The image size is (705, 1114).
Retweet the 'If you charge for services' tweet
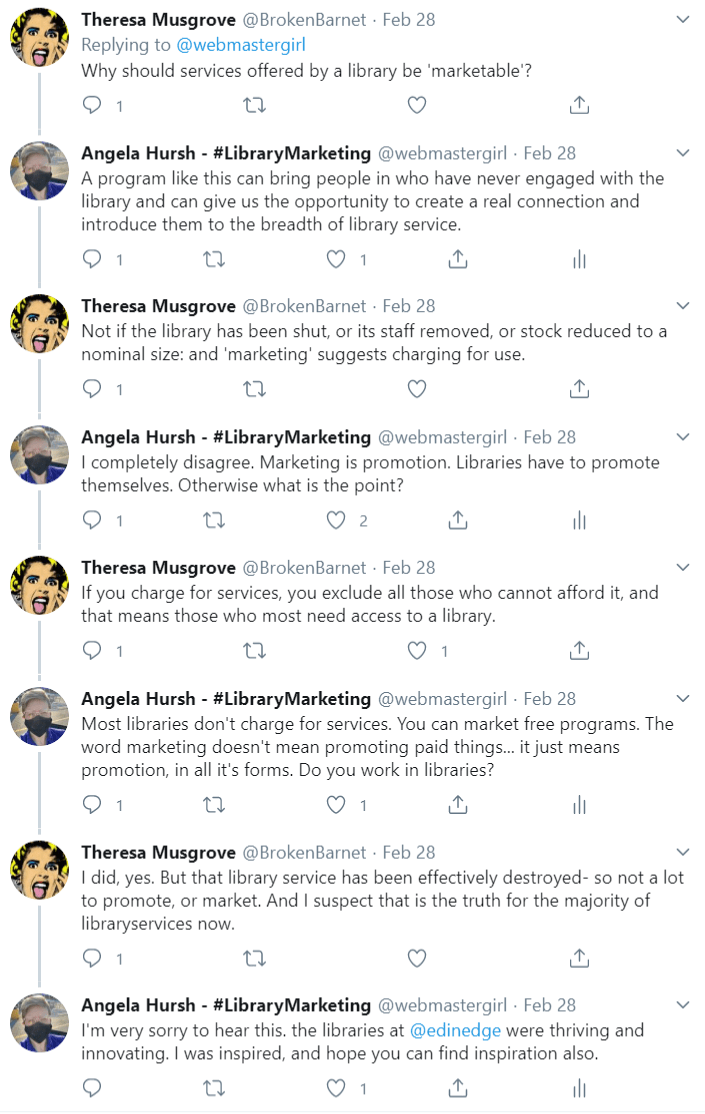(255, 651)
